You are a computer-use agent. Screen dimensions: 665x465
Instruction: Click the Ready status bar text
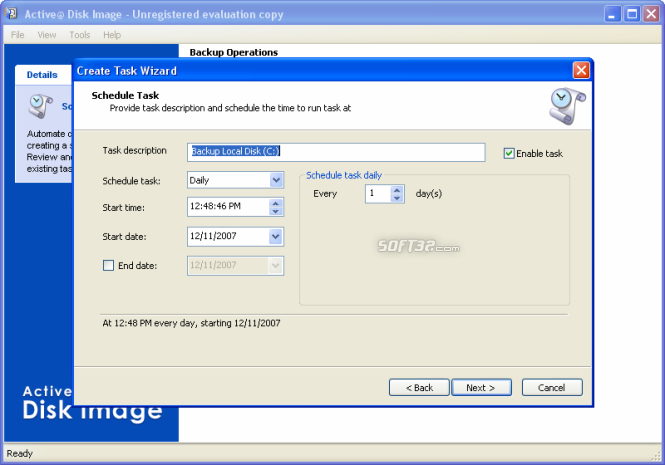coord(20,454)
